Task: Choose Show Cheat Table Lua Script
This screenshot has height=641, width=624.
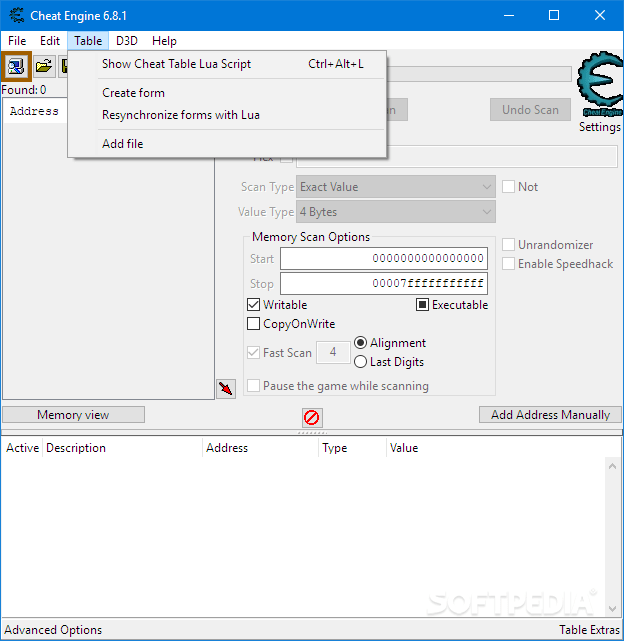Action: pos(227,64)
